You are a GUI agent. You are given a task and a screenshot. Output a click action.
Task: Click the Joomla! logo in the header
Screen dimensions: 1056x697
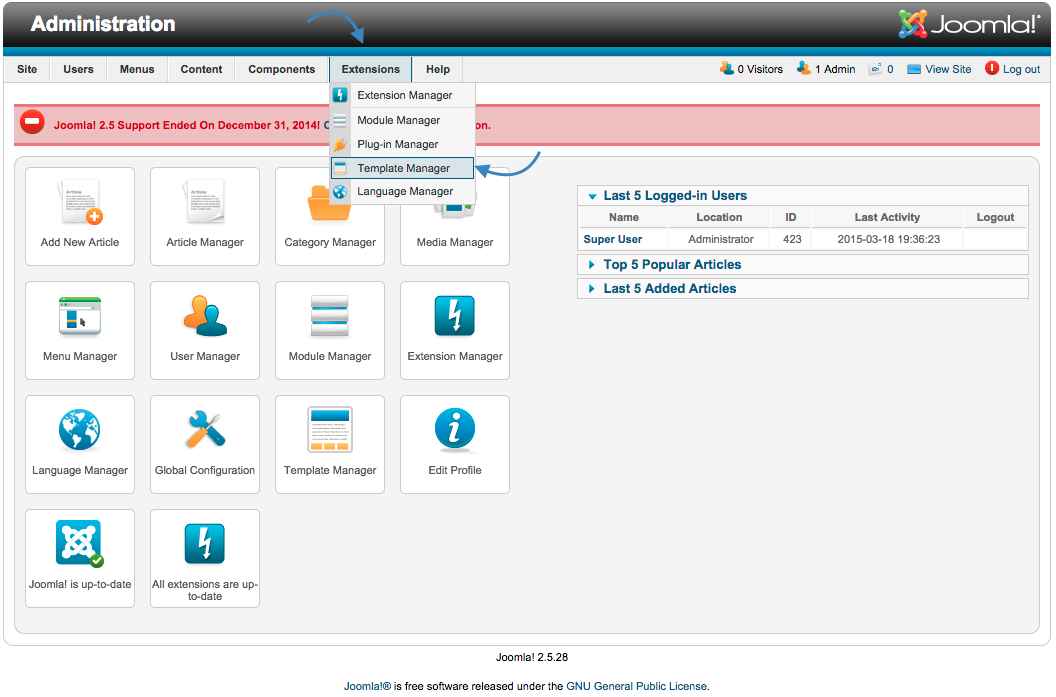point(968,24)
